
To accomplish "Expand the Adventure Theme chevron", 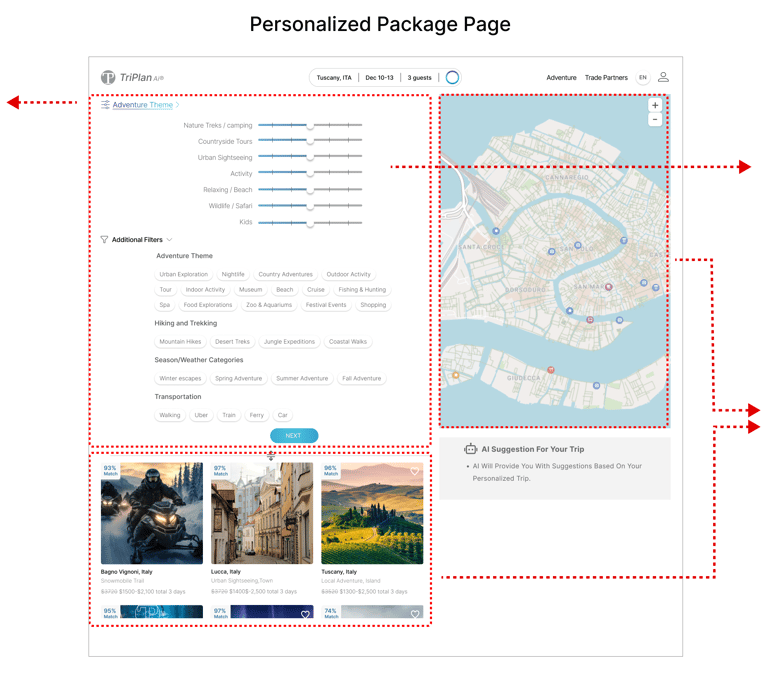I will click(177, 105).
